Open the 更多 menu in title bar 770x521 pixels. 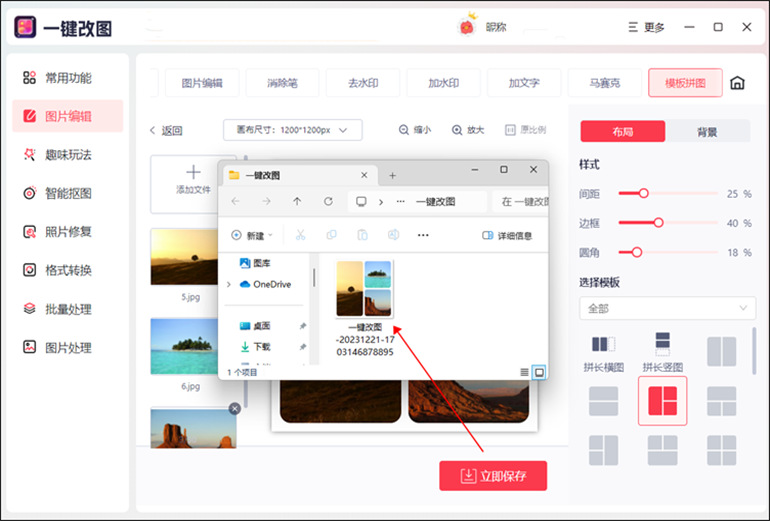pyautogui.click(x=646, y=27)
